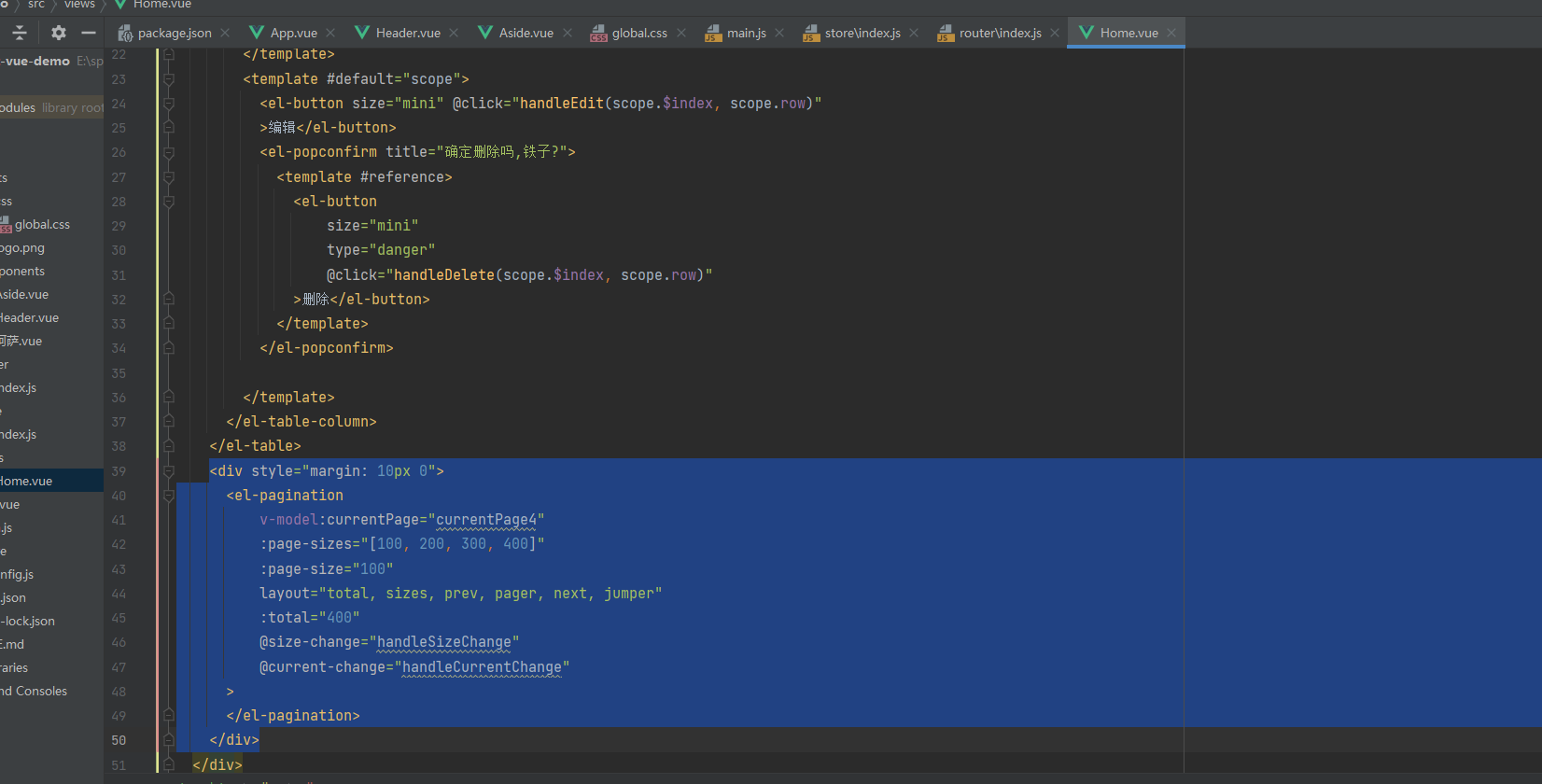Close the Aside.vue tab

click(567, 33)
